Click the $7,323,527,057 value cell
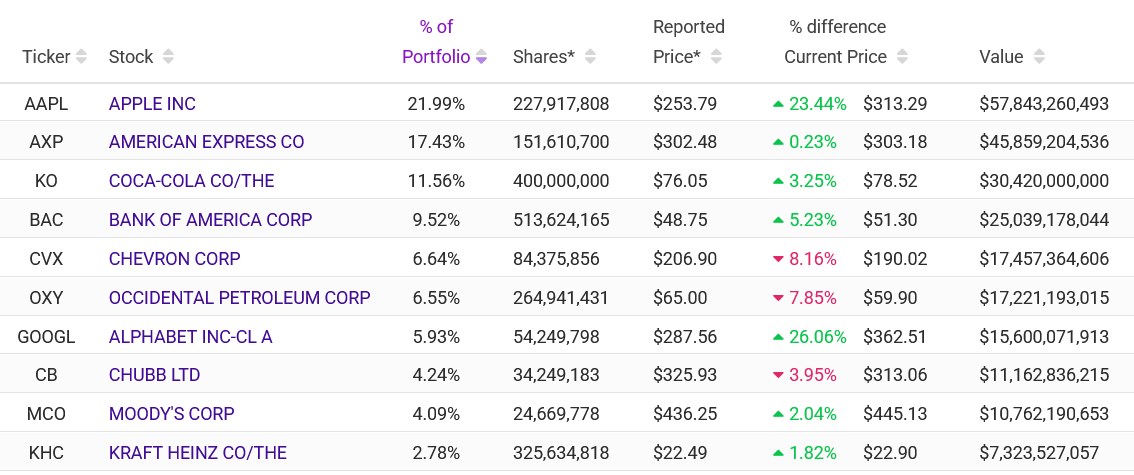The image size is (1134, 475). [1039, 453]
